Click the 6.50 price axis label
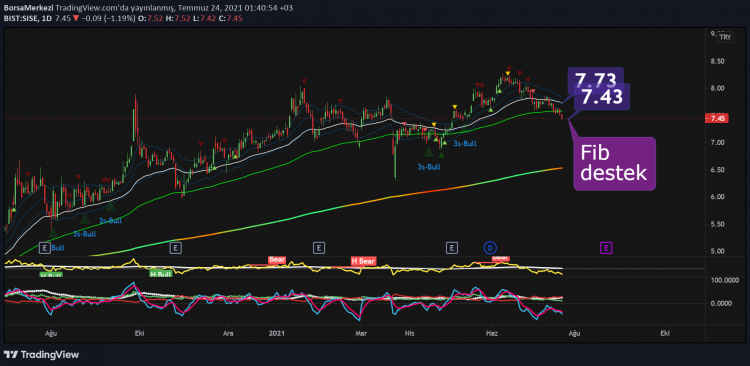Viewport: 750px width, 366px height. click(717, 170)
